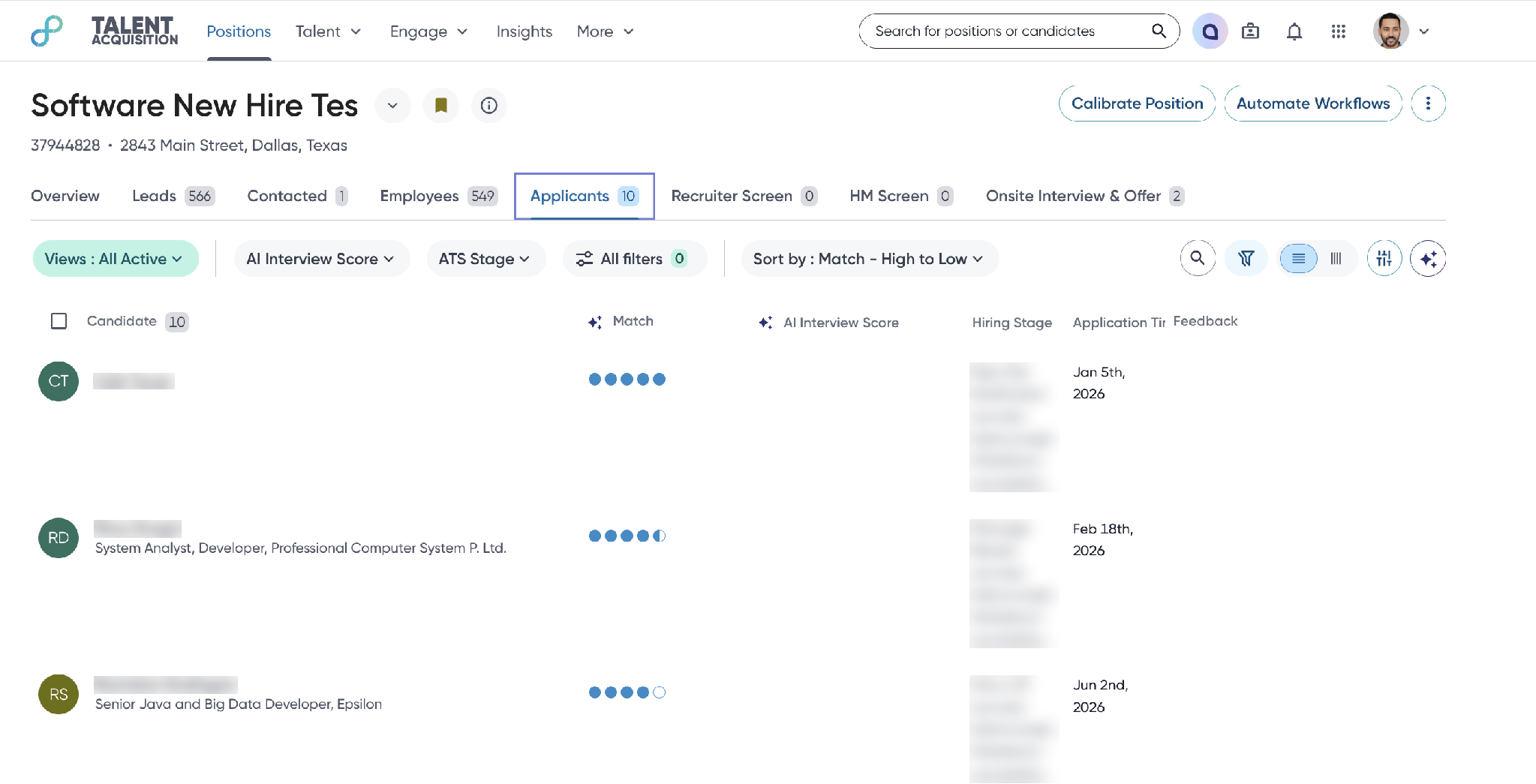Click the Calibrate Position button
The image size is (1536, 784).
click(x=1137, y=104)
